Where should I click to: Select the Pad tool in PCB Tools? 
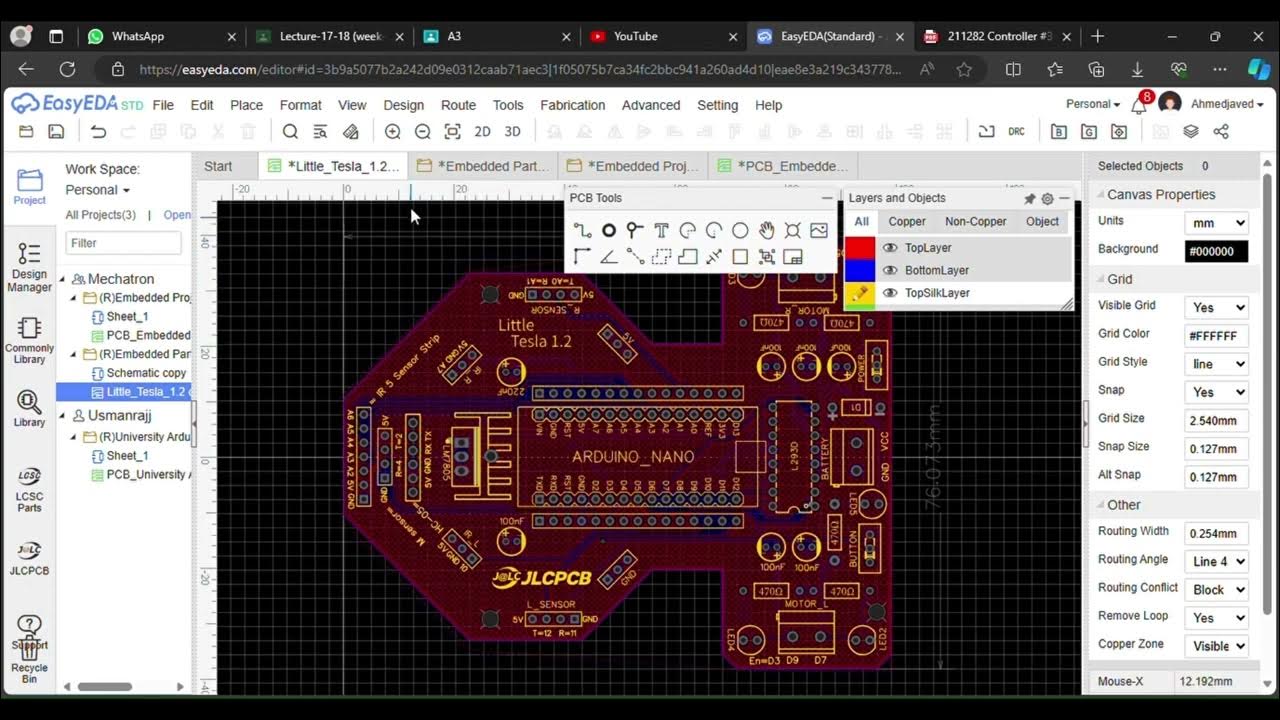click(608, 230)
